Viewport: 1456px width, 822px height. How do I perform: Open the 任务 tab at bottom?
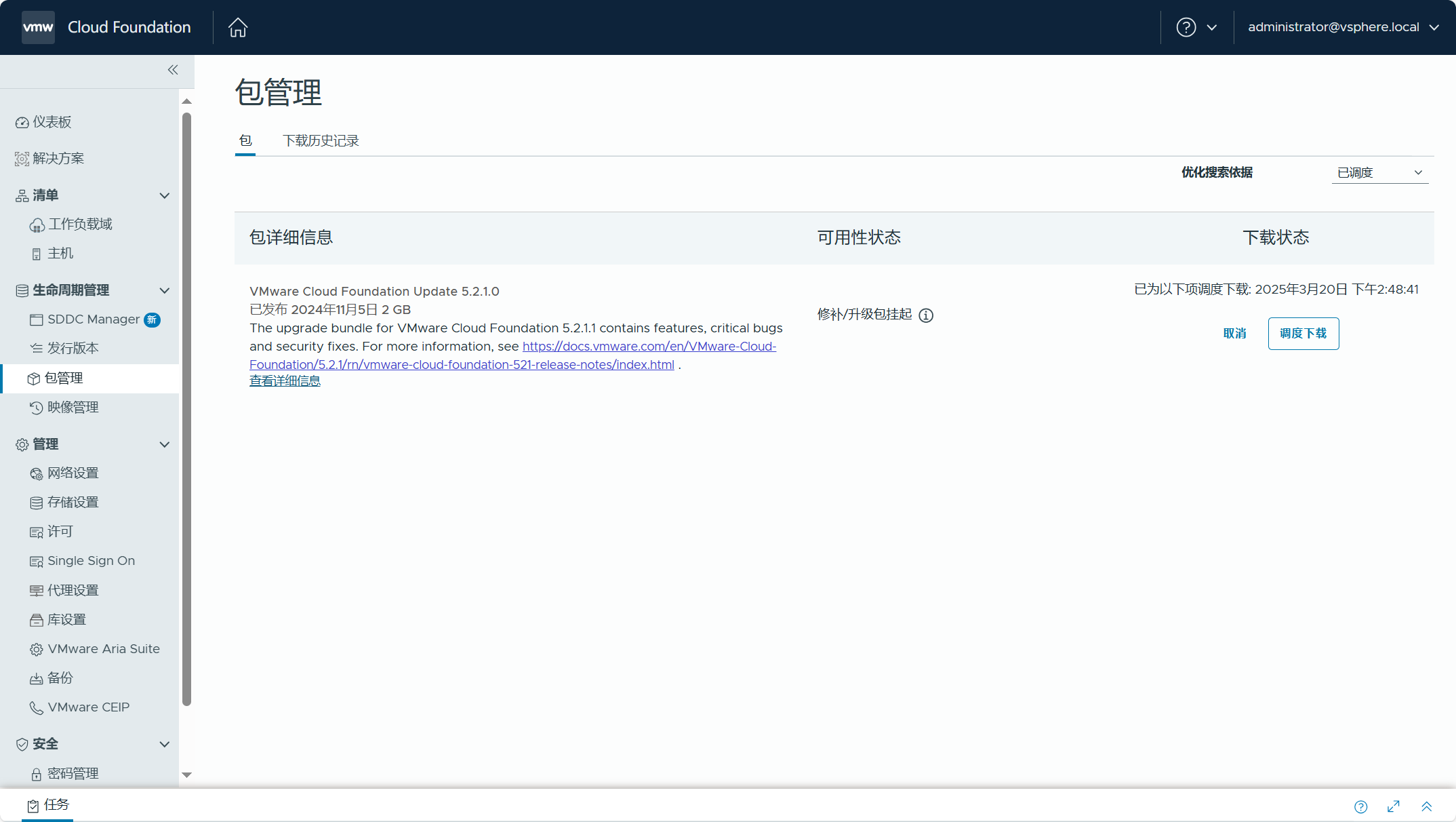[48, 805]
